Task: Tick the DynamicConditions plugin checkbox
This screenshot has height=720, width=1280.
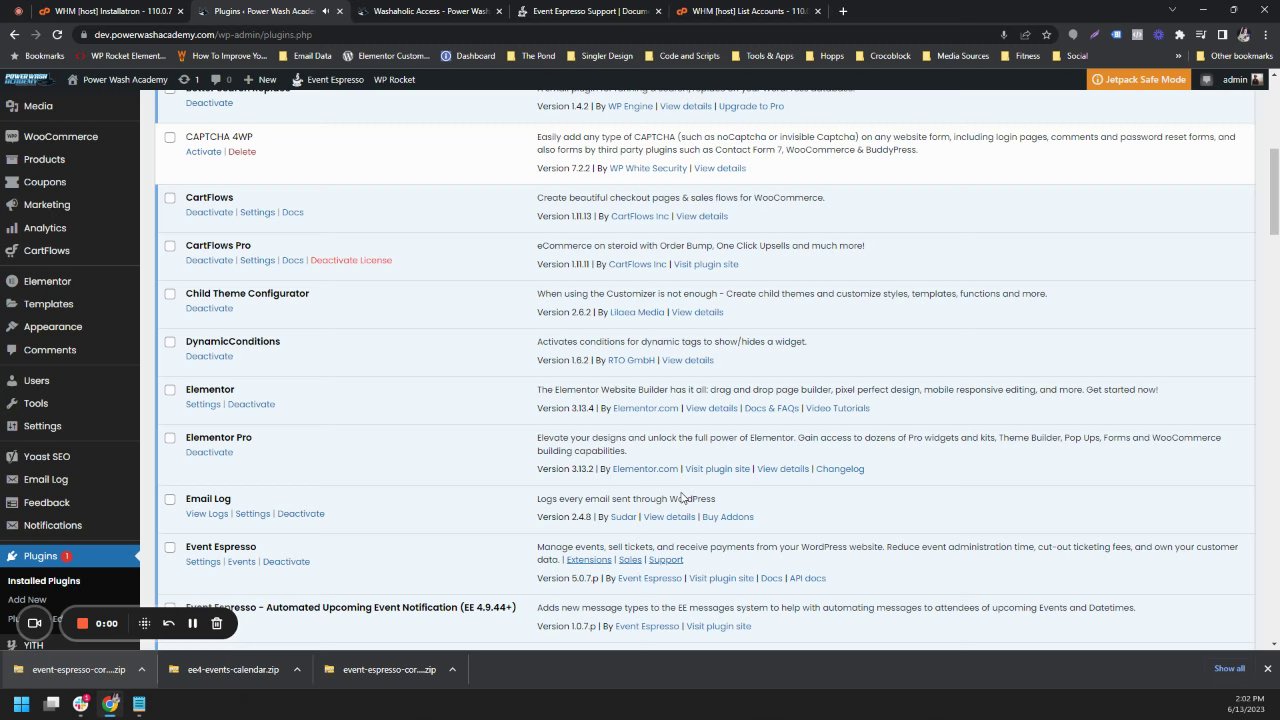Action: click(170, 342)
